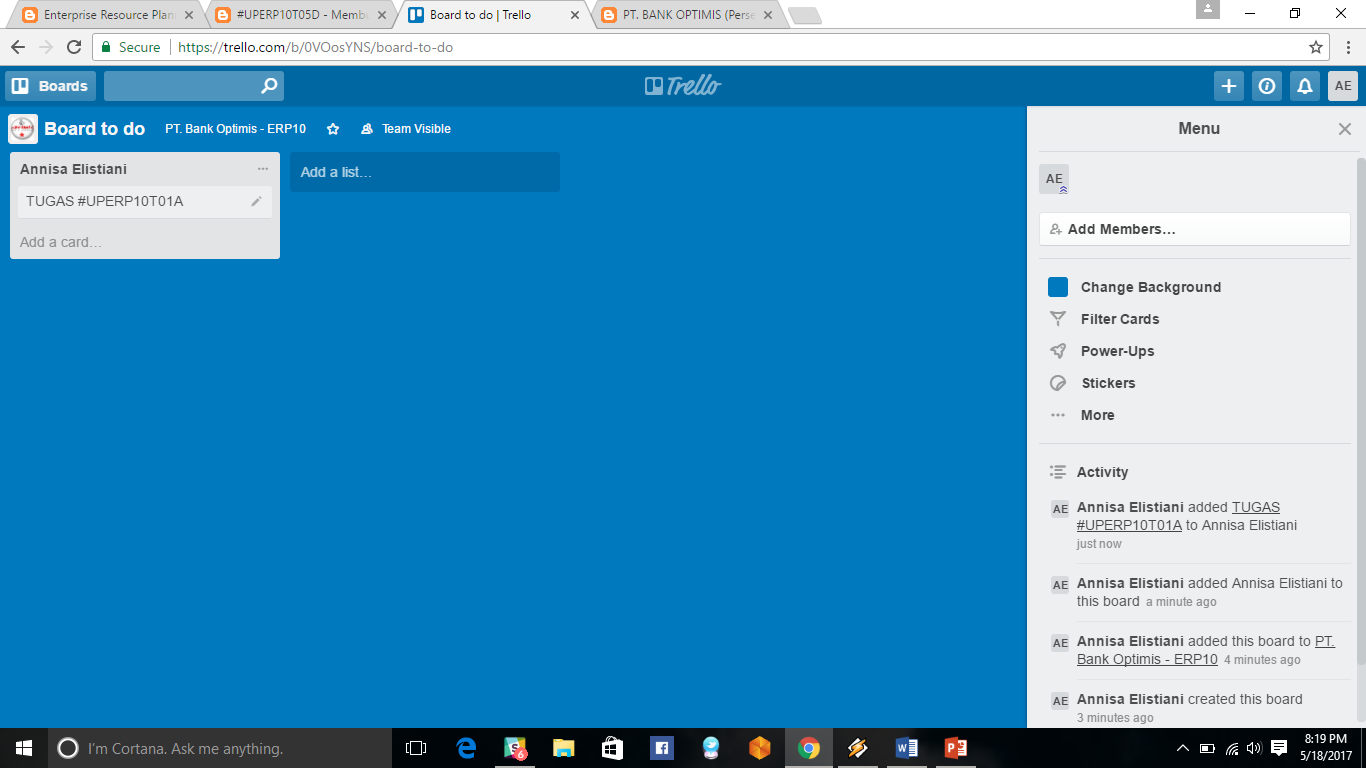Click the search magnifier icon
The height and width of the screenshot is (768, 1366).
click(x=269, y=86)
